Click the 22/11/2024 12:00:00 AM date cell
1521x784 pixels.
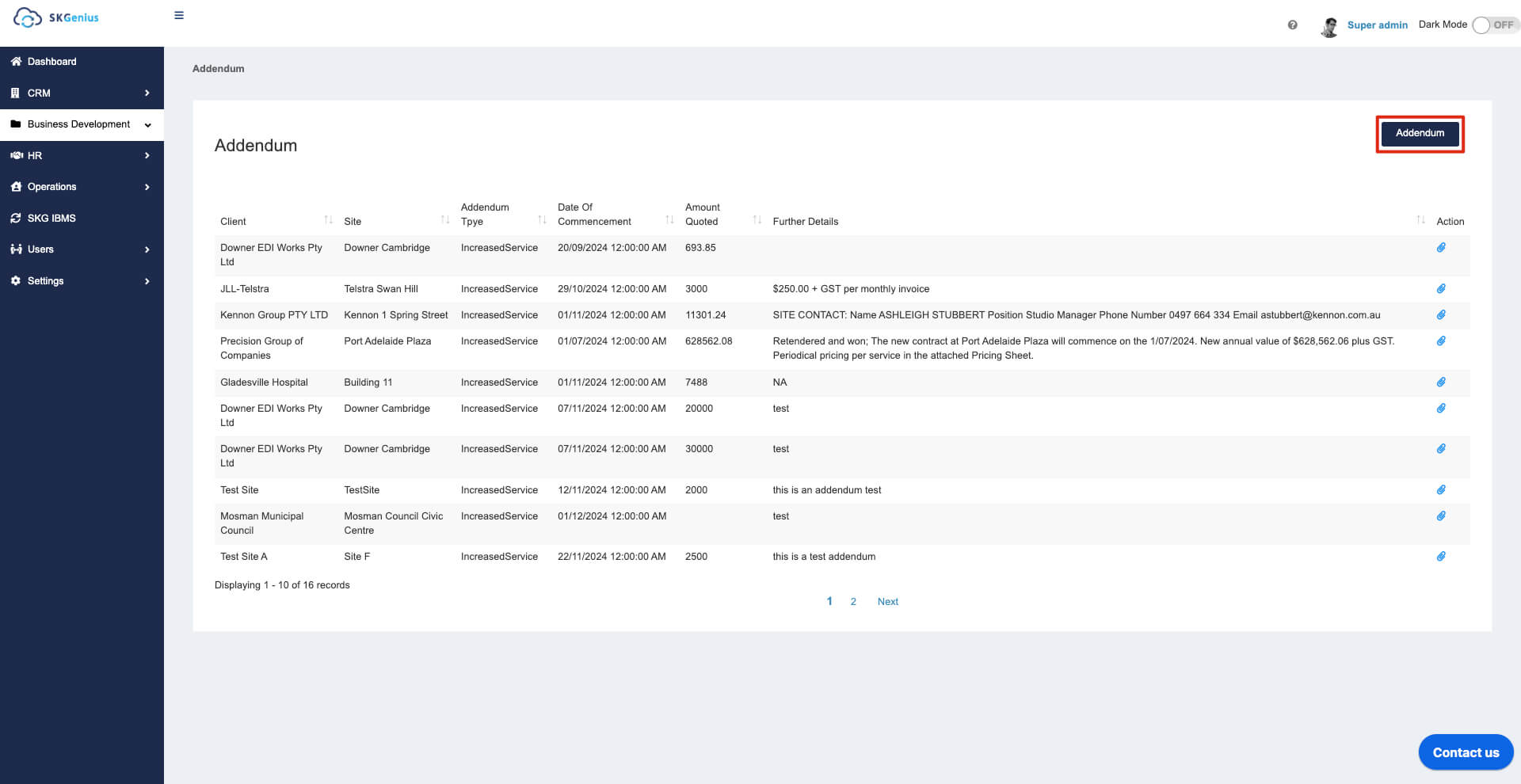click(x=612, y=557)
